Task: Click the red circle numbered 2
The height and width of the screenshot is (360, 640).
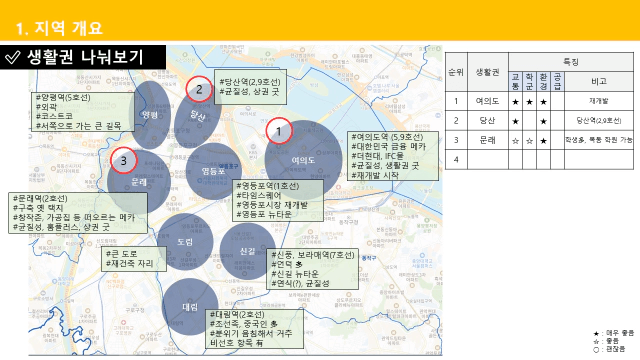Action: (199, 89)
